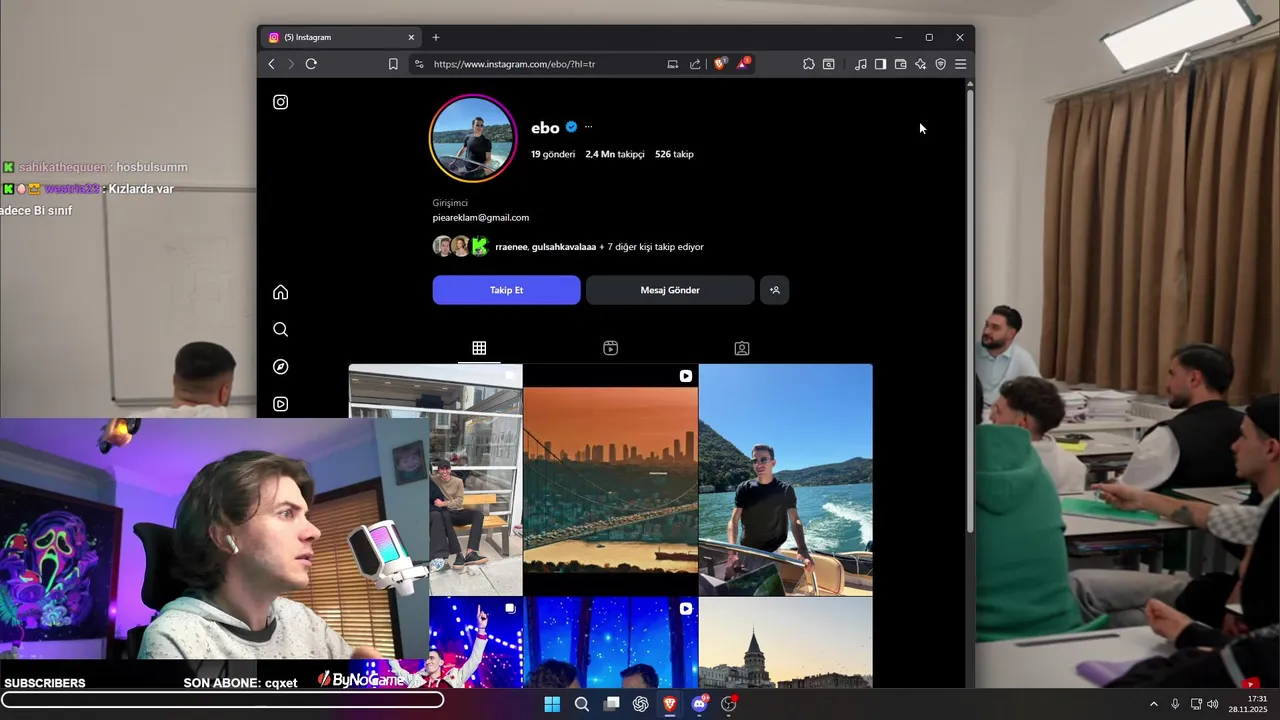This screenshot has height=720, width=1280.
Task: Open Brave Rewards triangle icon
Action: [743, 64]
